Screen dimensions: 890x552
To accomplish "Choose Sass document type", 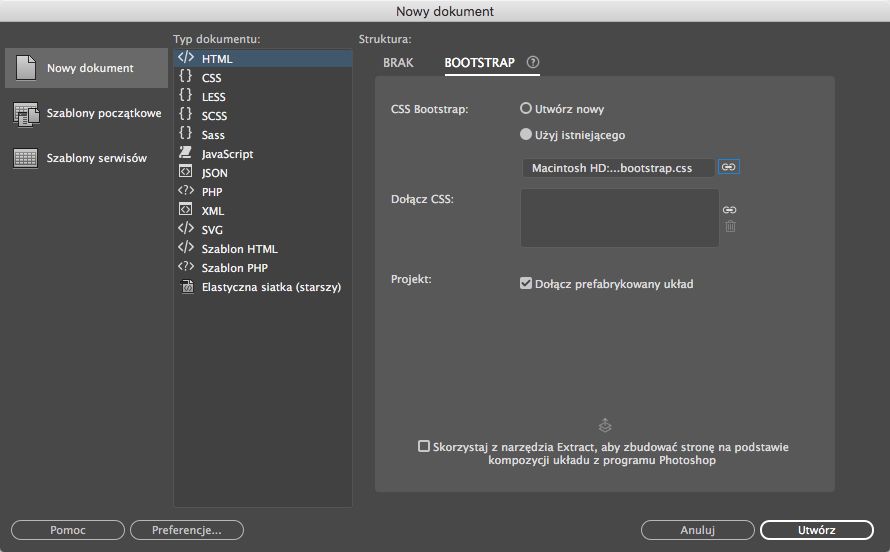I will coord(263,134).
